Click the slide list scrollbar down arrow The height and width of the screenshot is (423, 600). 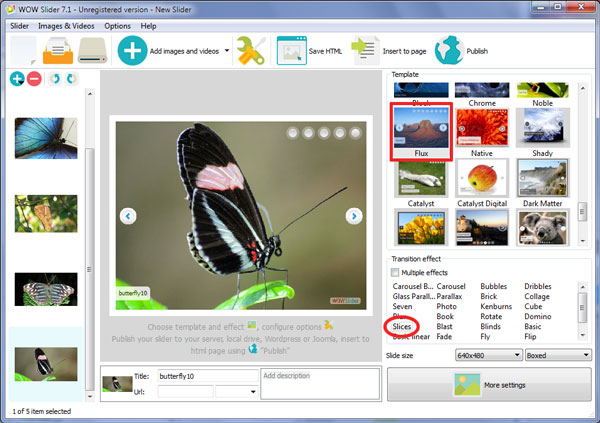pyautogui.click(x=90, y=397)
